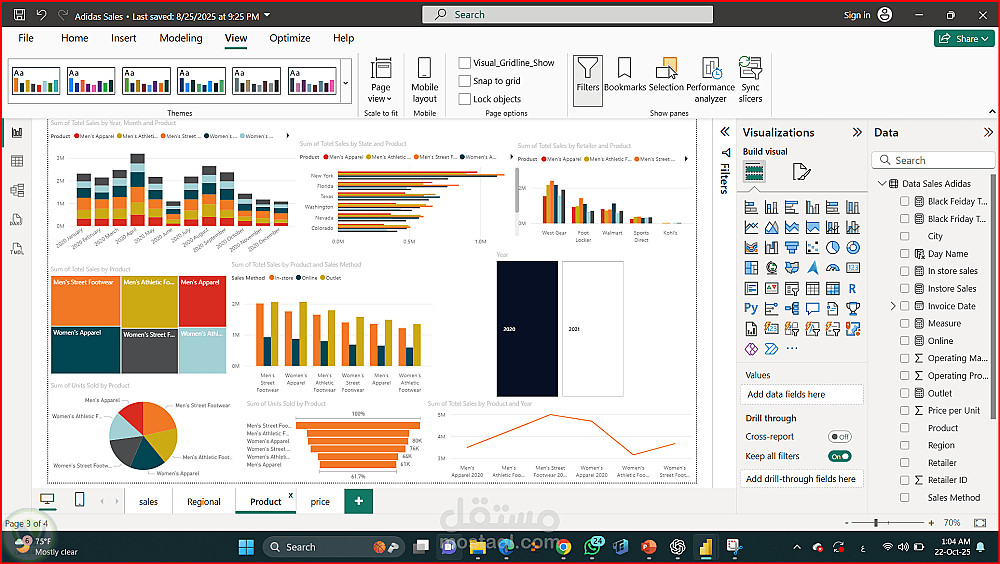Click the Save icon in title bar
Screen dimensions: 1000x564
click(20, 15)
